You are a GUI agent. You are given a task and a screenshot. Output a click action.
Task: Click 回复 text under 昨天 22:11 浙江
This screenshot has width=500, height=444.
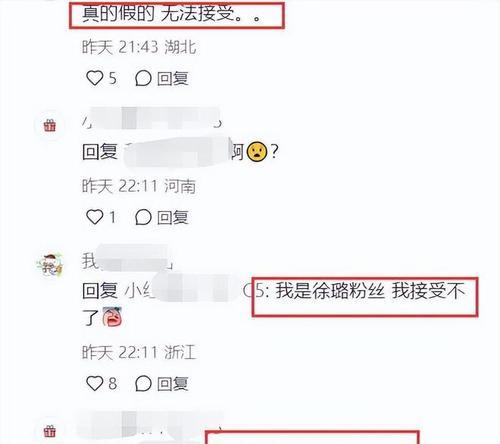click(x=172, y=384)
